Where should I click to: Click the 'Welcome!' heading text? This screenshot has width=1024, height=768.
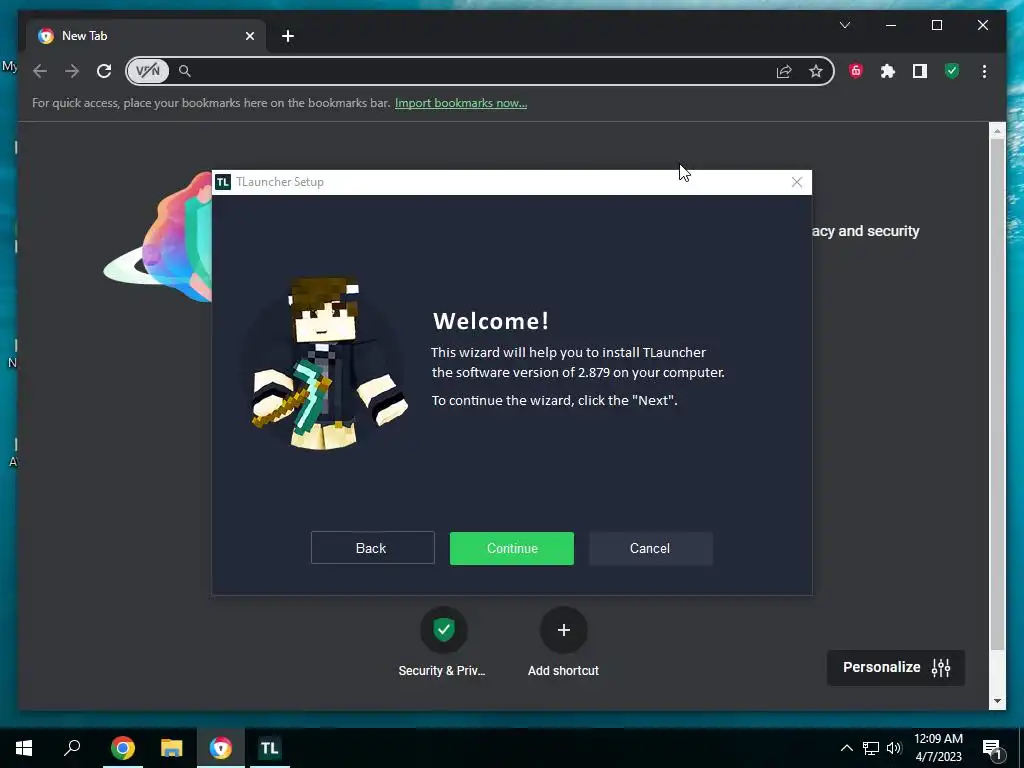click(x=491, y=321)
